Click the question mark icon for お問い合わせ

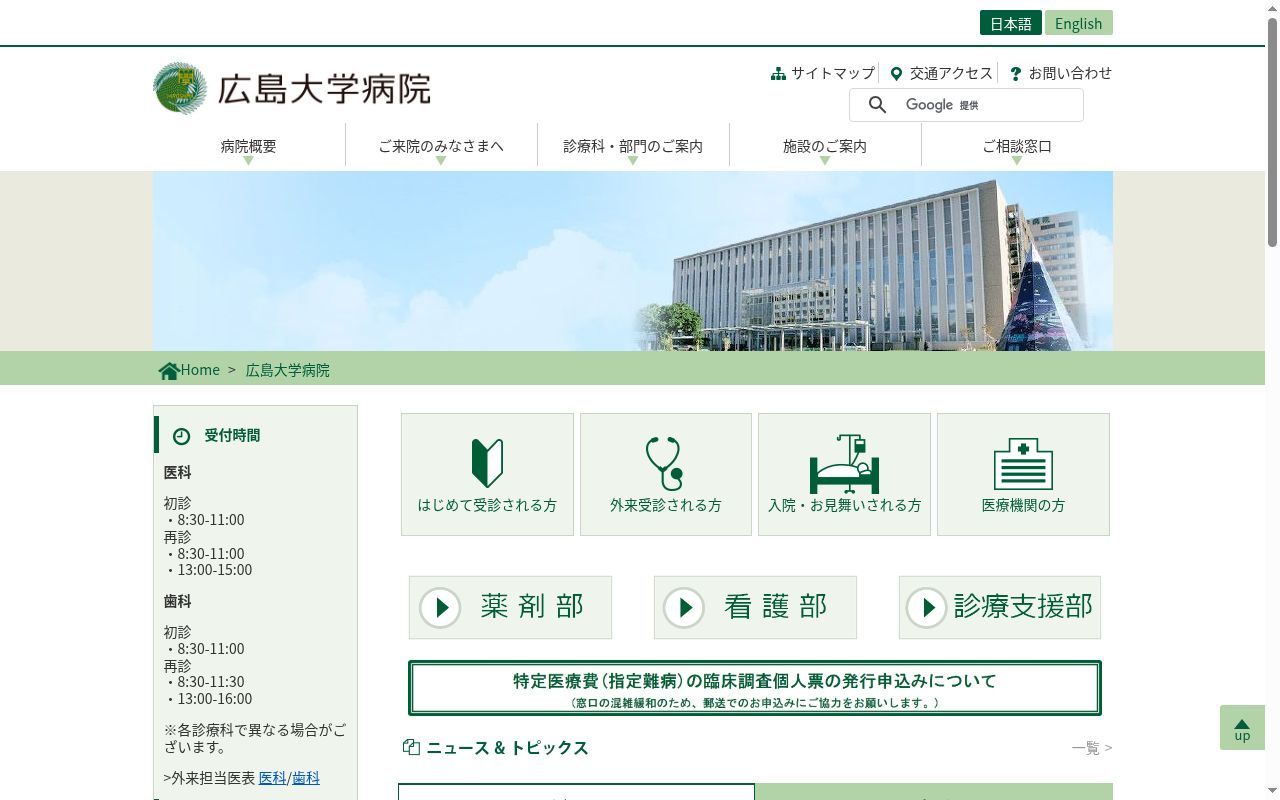pyautogui.click(x=1016, y=73)
